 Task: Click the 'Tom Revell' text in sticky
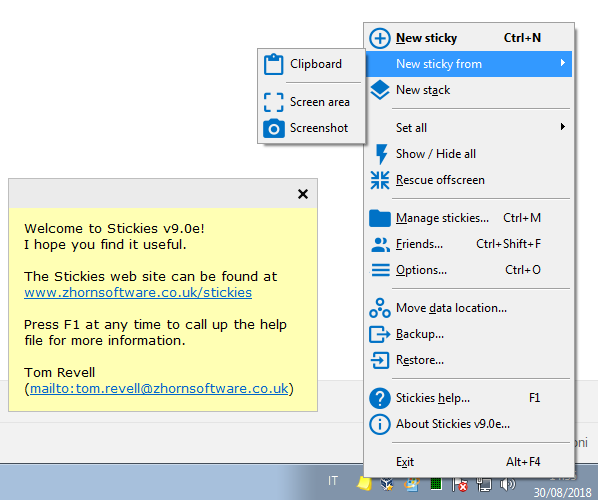[59, 373]
